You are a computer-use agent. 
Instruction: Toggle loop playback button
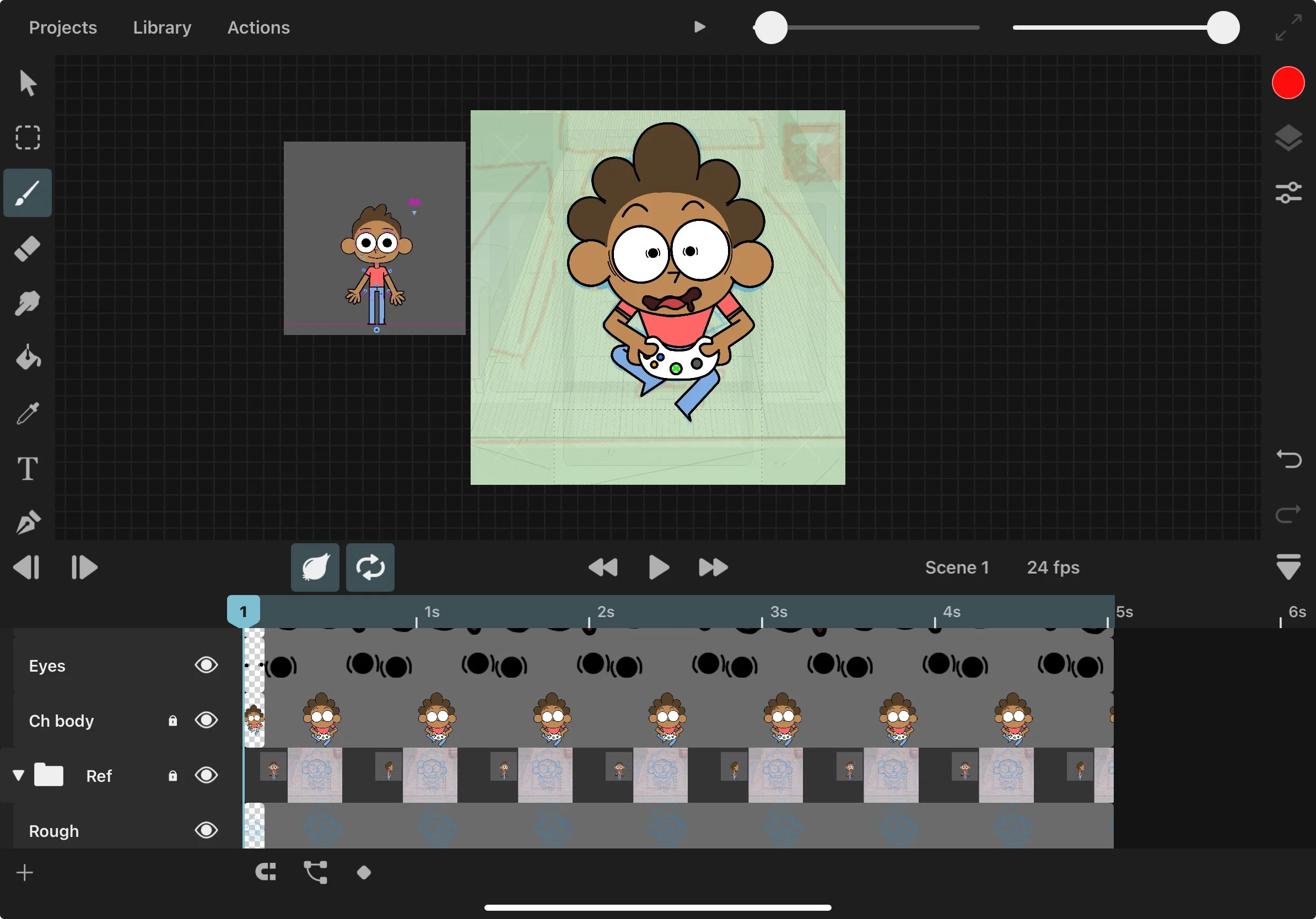370,567
